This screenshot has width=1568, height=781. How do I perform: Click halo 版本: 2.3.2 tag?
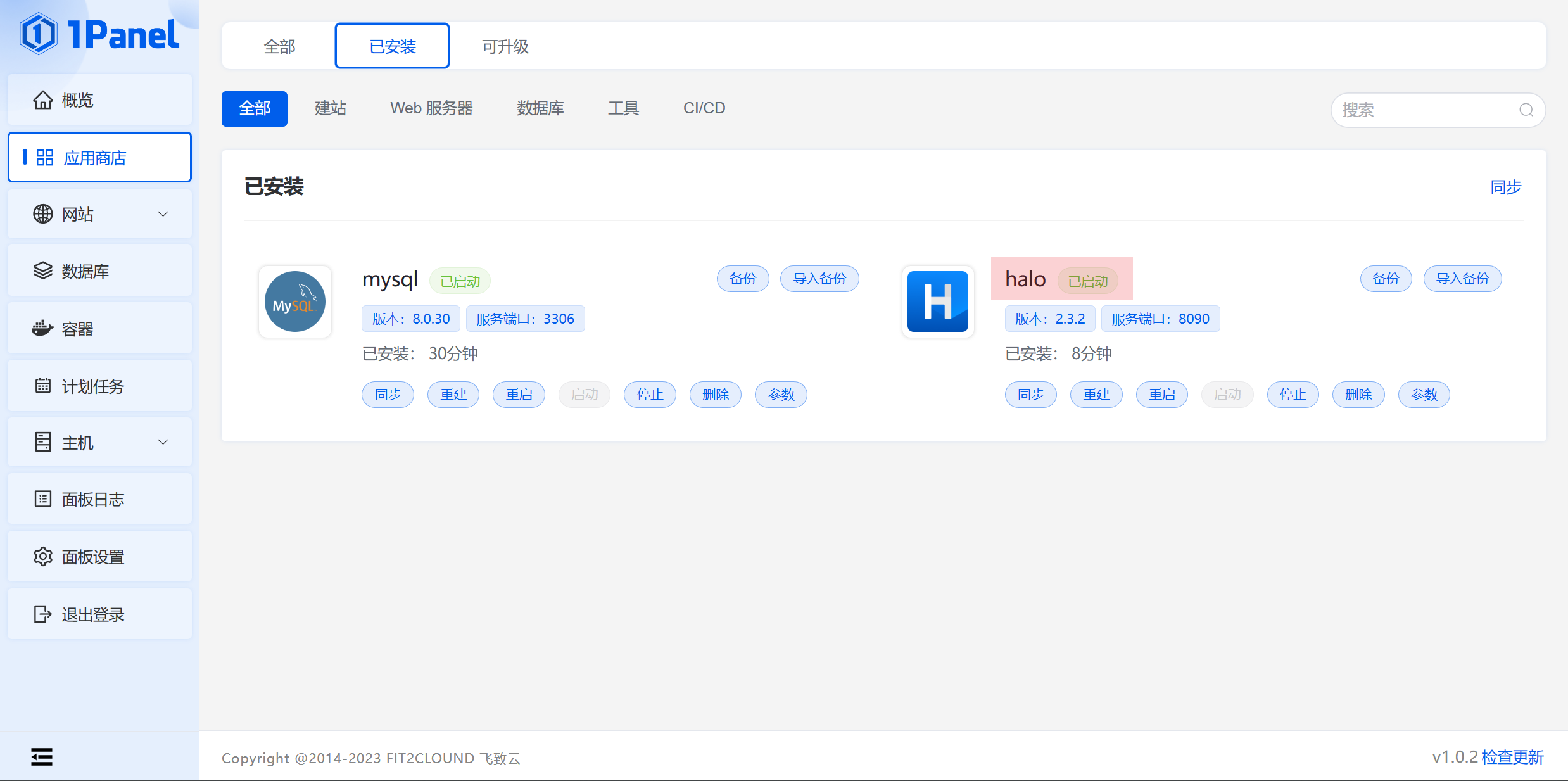pos(1050,319)
